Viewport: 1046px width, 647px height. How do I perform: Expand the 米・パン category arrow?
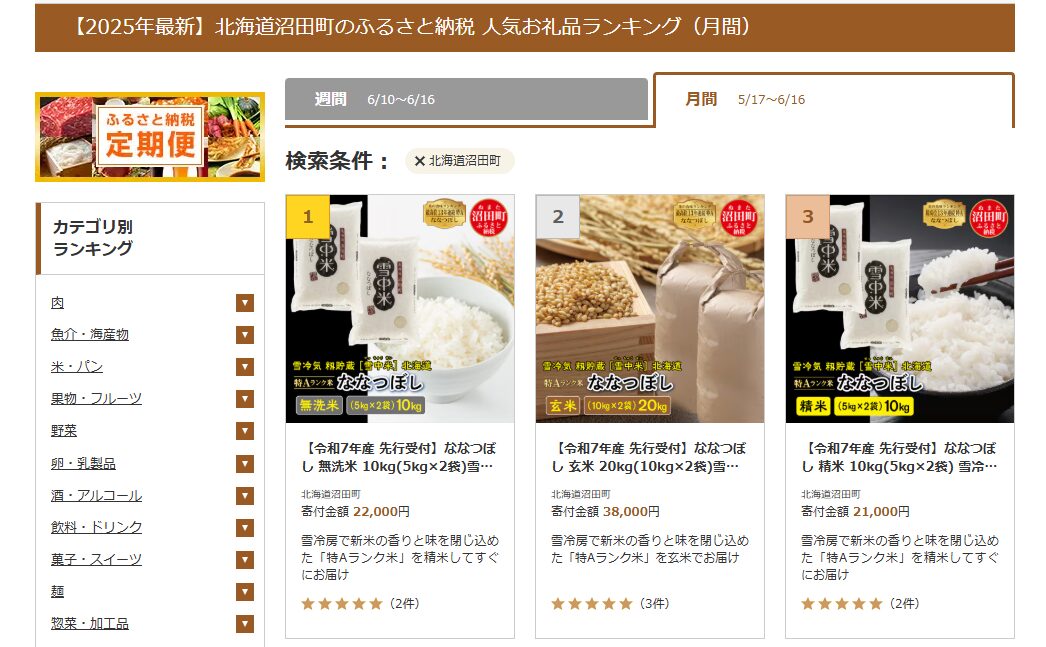click(x=245, y=367)
